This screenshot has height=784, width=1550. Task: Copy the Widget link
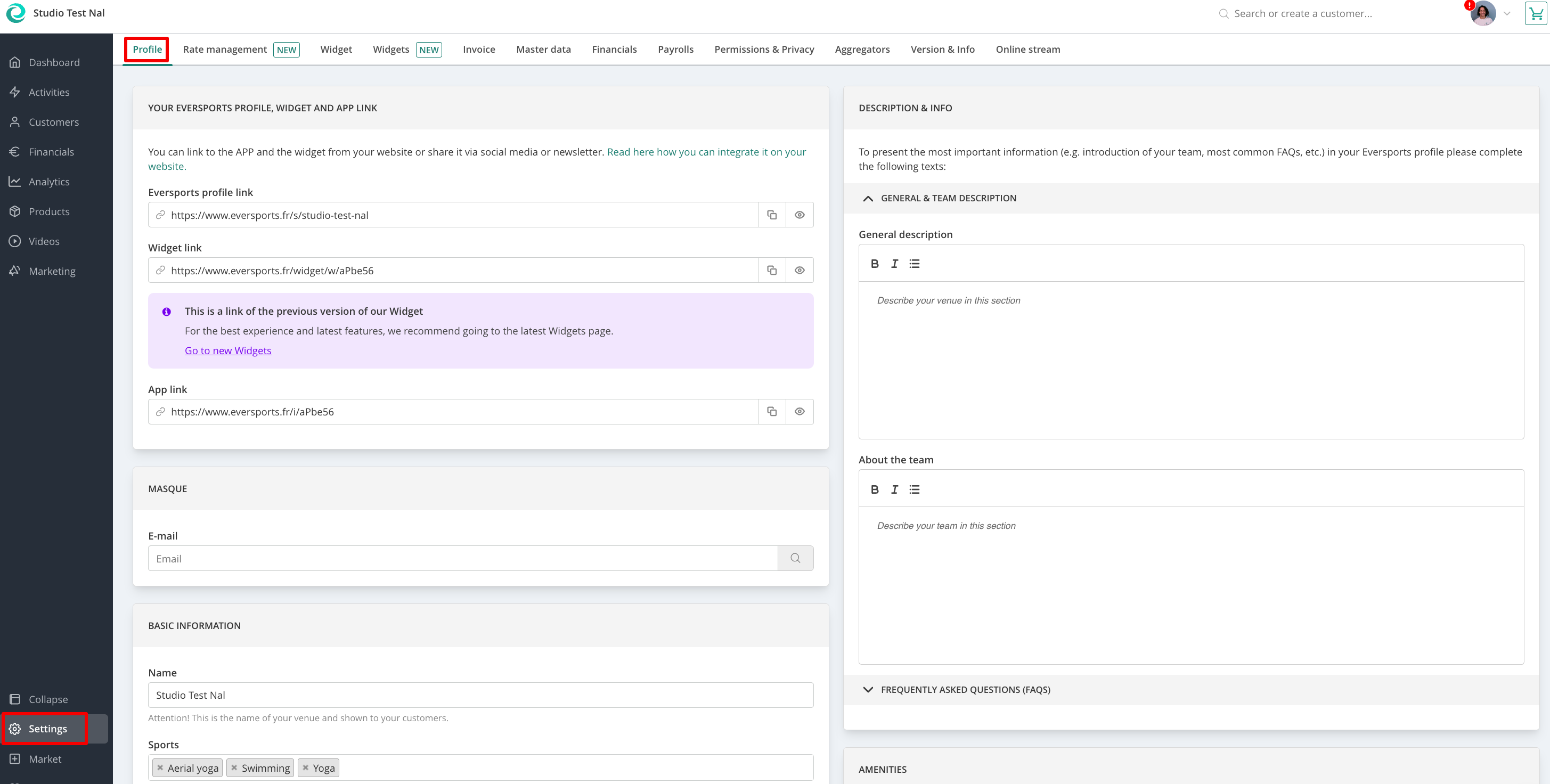pyautogui.click(x=772, y=270)
